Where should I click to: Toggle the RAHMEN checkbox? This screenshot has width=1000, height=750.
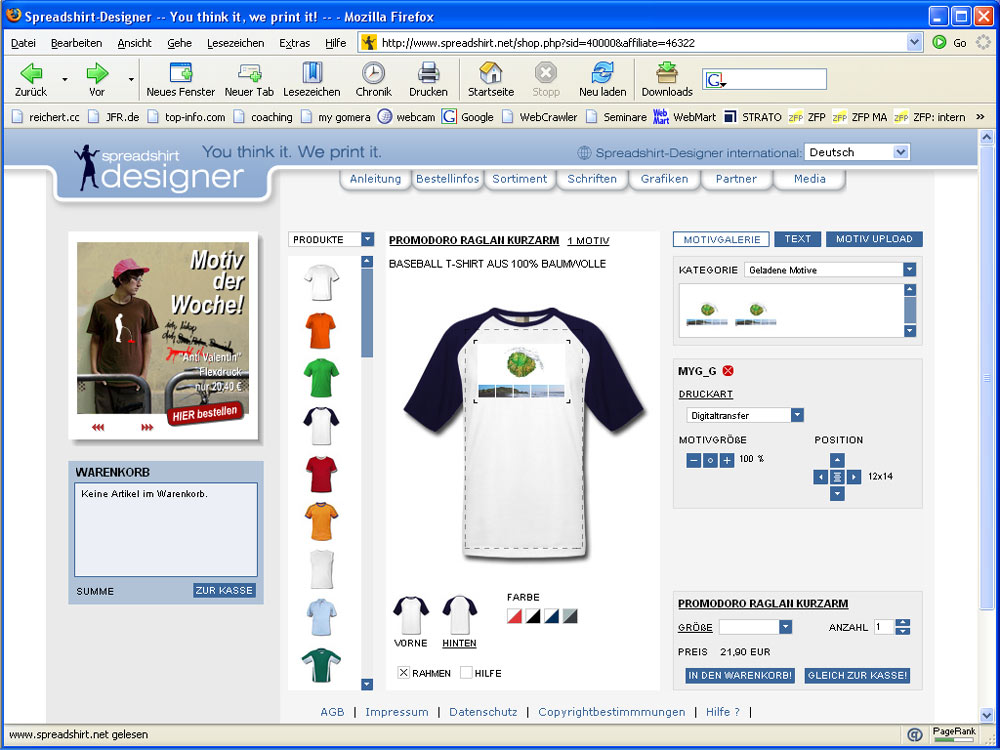pos(404,672)
